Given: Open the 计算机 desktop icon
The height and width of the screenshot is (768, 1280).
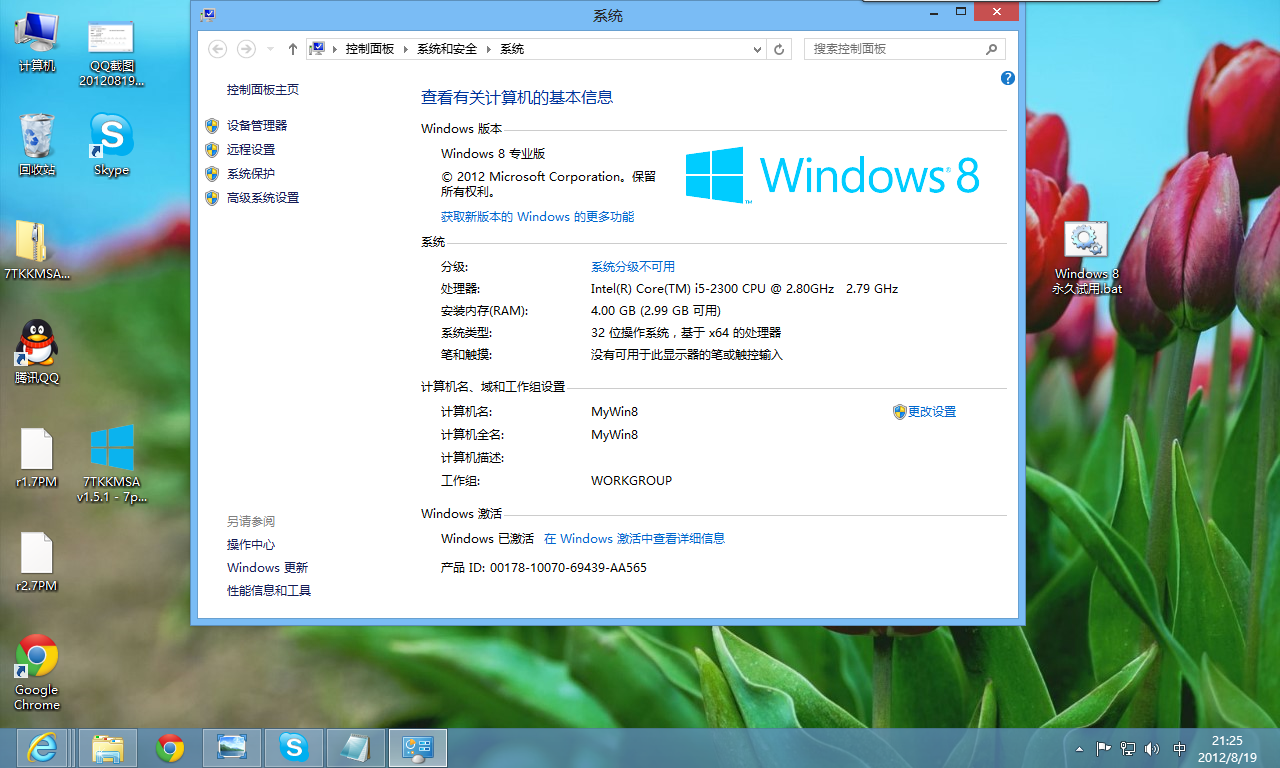Looking at the screenshot, I should point(37,43).
